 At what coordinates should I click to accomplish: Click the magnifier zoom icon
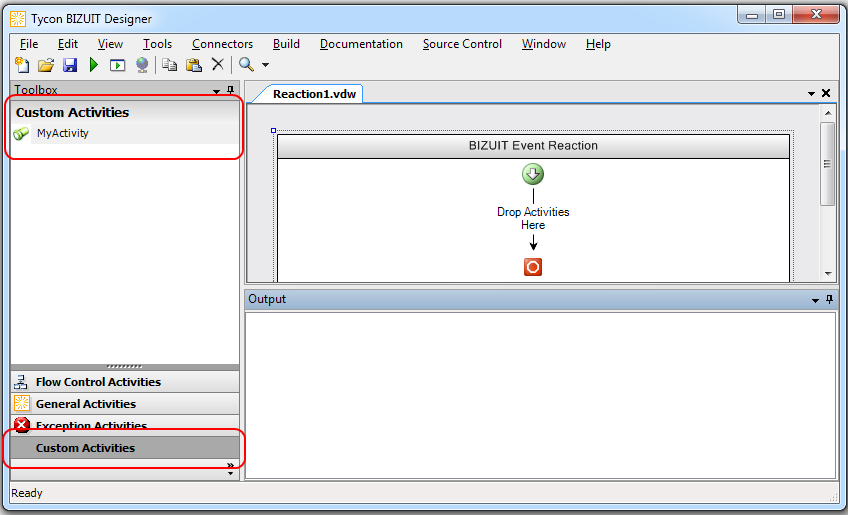[x=246, y=64]
